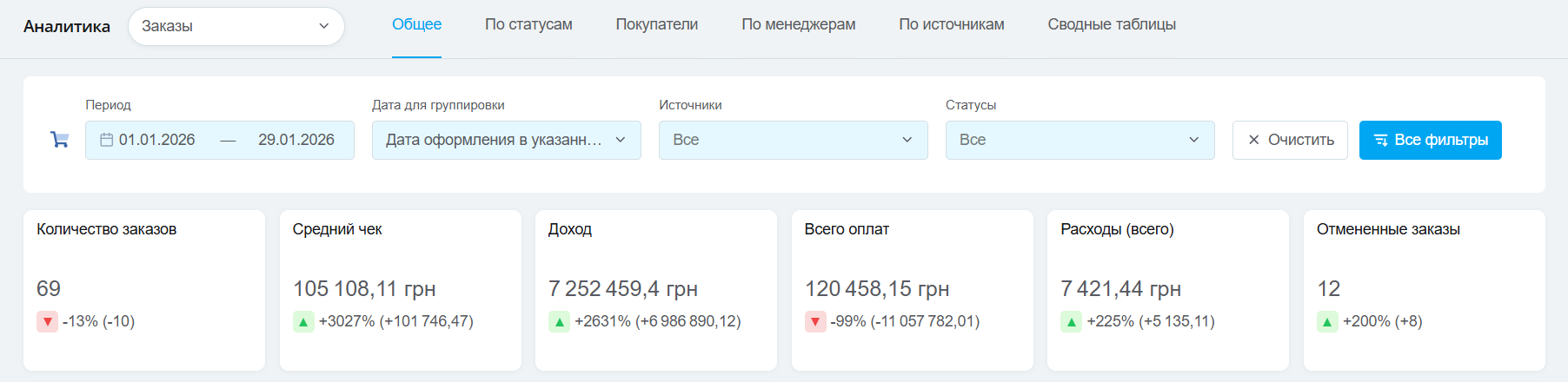Click the red down arrow under Всего оплат
The height and width of the screenshot is (382, 1568).
point(815,322)
